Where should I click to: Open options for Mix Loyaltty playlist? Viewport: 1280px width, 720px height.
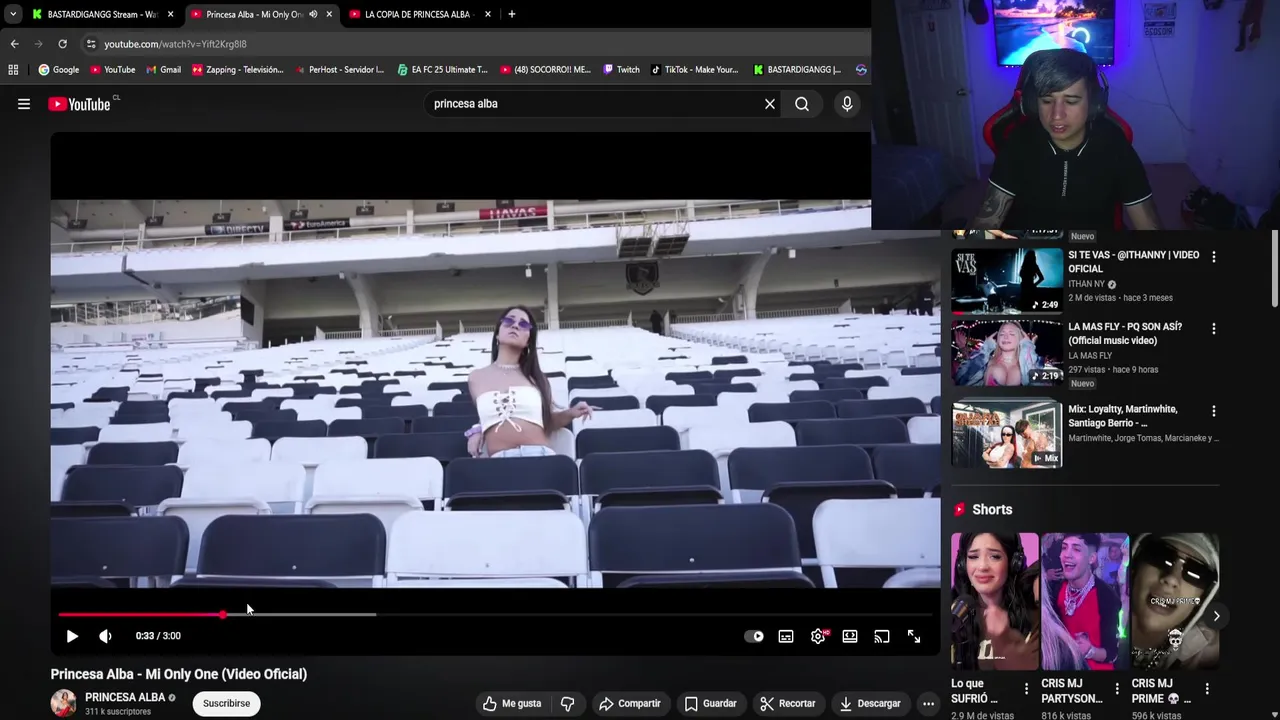[x=1214, y=411]
